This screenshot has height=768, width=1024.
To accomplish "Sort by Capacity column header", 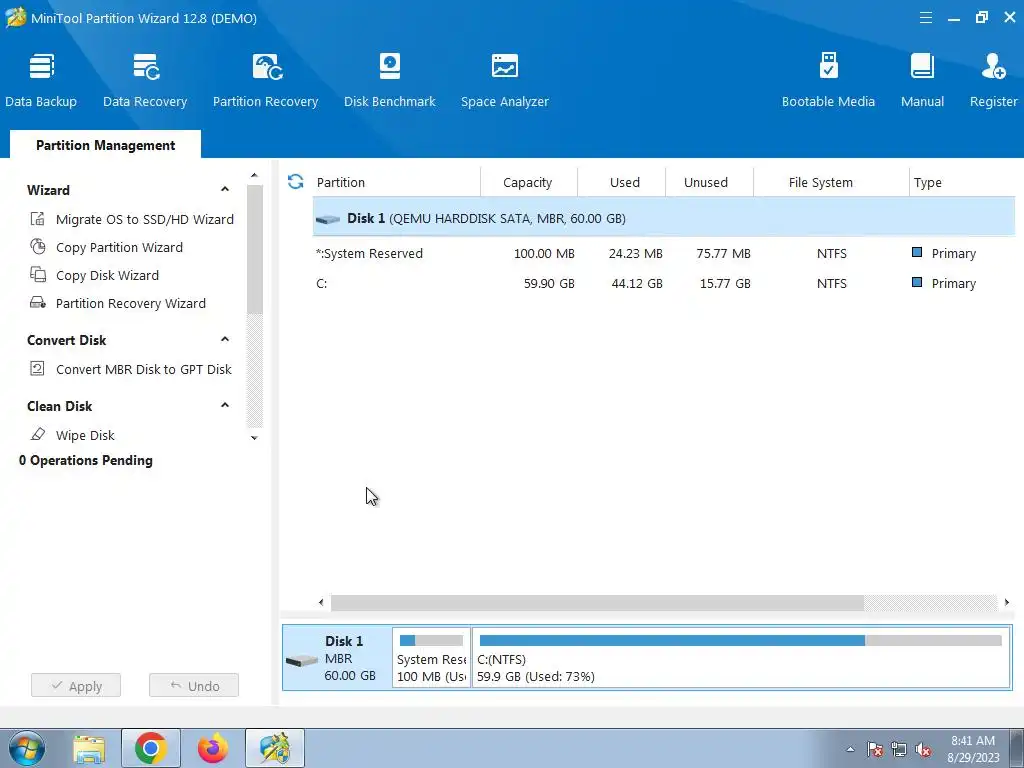I will [528, 182].
